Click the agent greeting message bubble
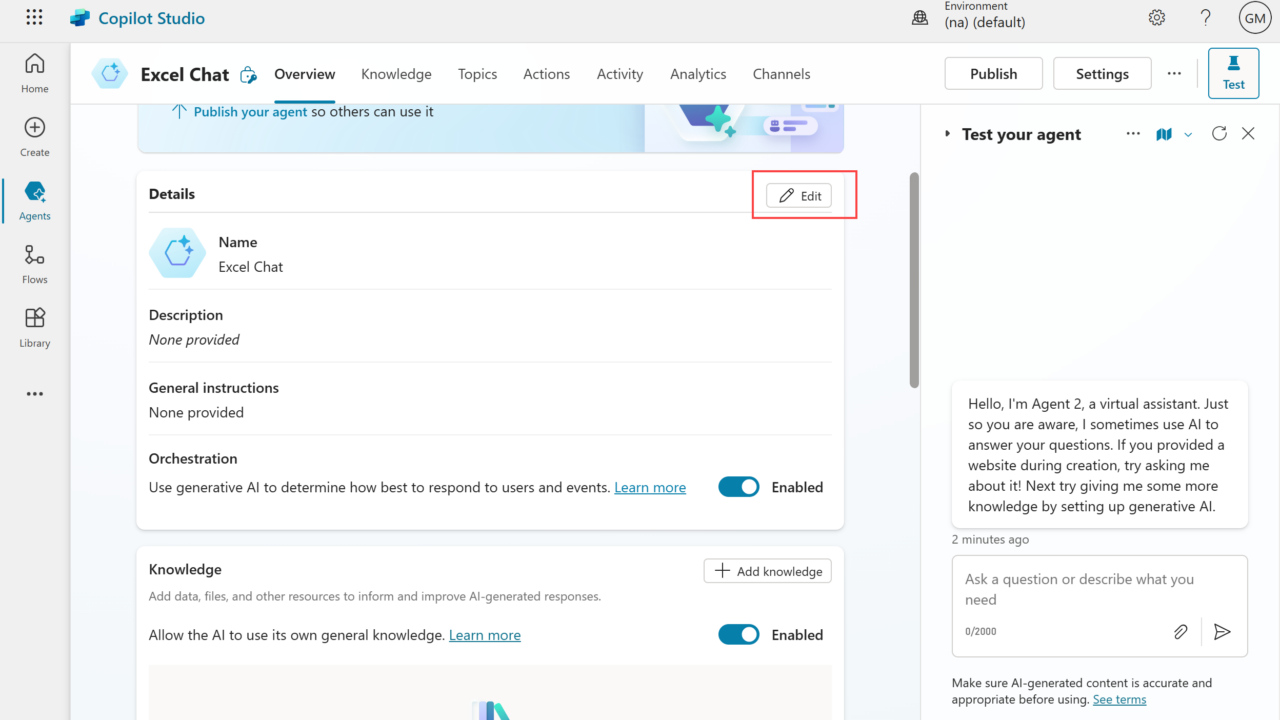The width and height of the screenshot is (1280, 720). [1100, 455]
